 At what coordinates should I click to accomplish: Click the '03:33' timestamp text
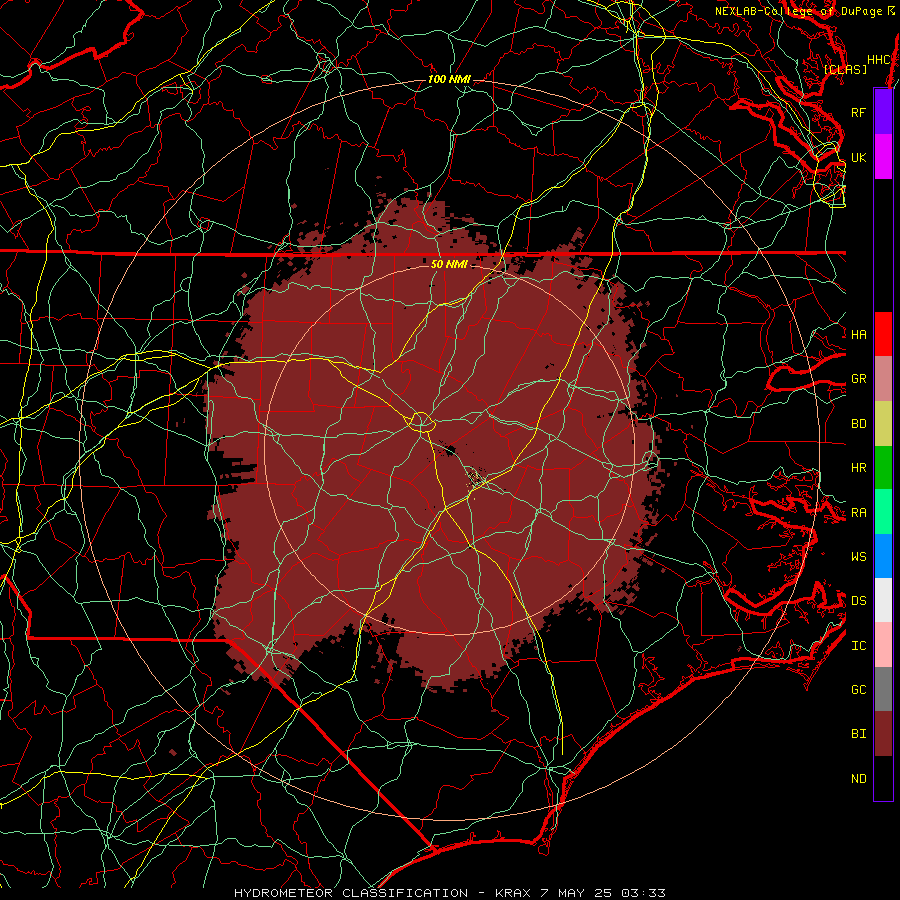pos(643,893)
